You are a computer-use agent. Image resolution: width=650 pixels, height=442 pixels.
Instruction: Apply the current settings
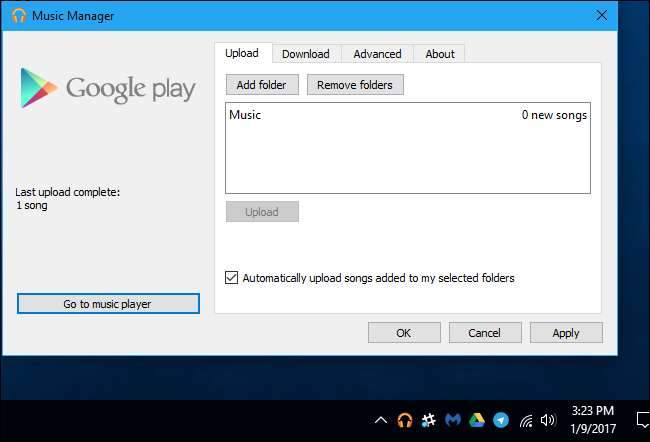566,333
